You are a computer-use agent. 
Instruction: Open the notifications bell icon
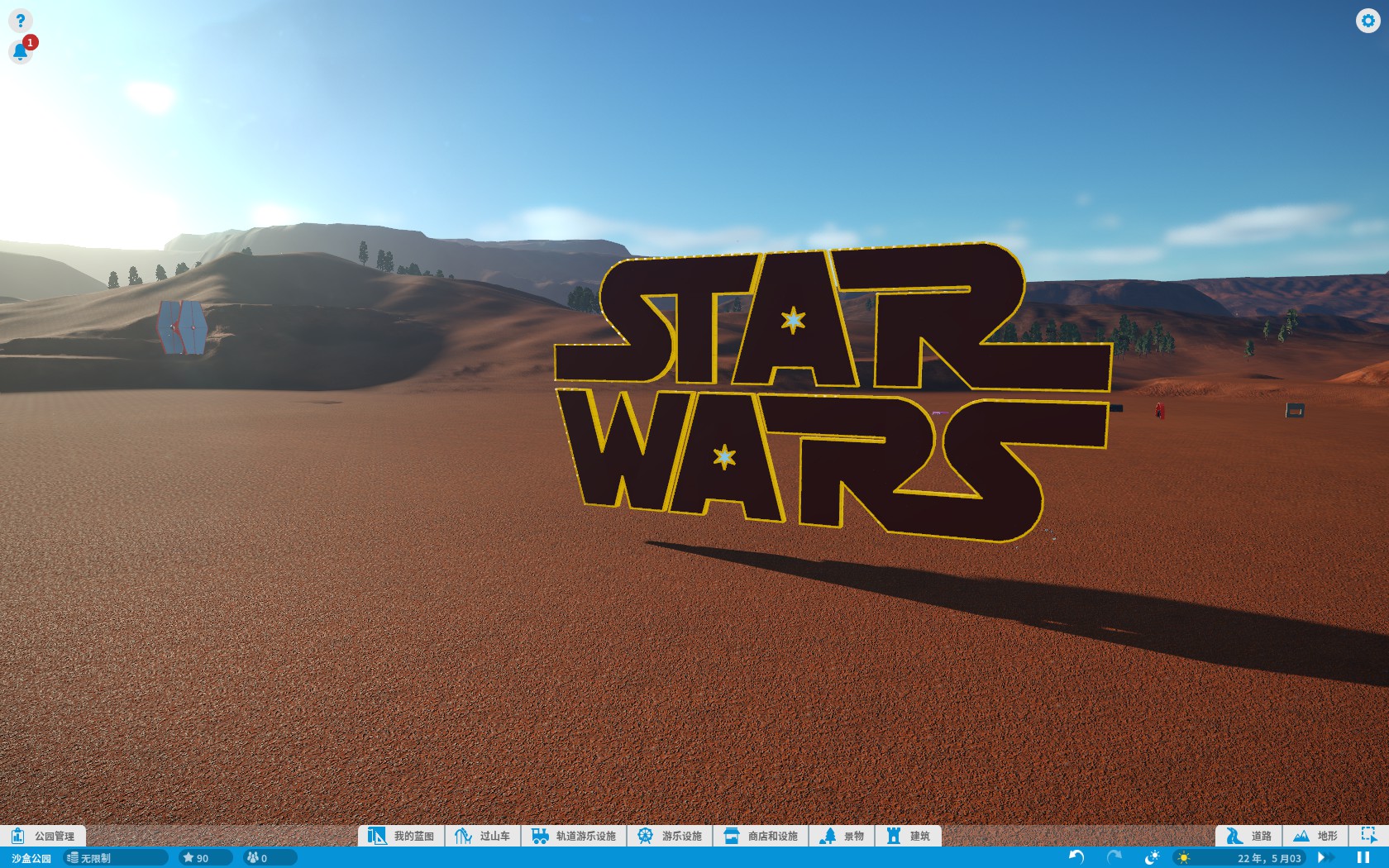20,52
